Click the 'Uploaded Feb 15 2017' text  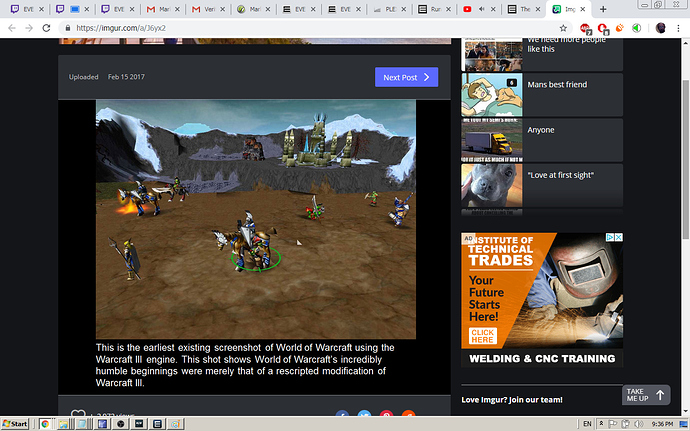(106, 77)
